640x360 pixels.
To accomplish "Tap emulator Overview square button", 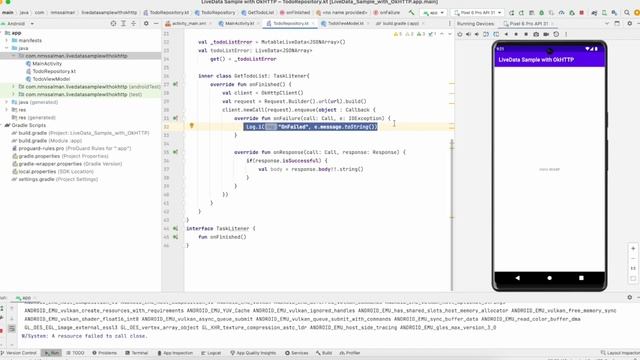I will click(581, 278).
